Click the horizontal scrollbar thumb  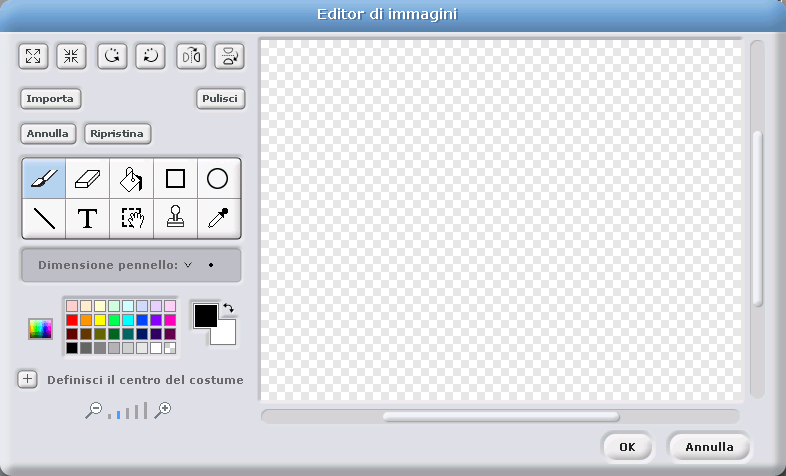tap(501, 417)
